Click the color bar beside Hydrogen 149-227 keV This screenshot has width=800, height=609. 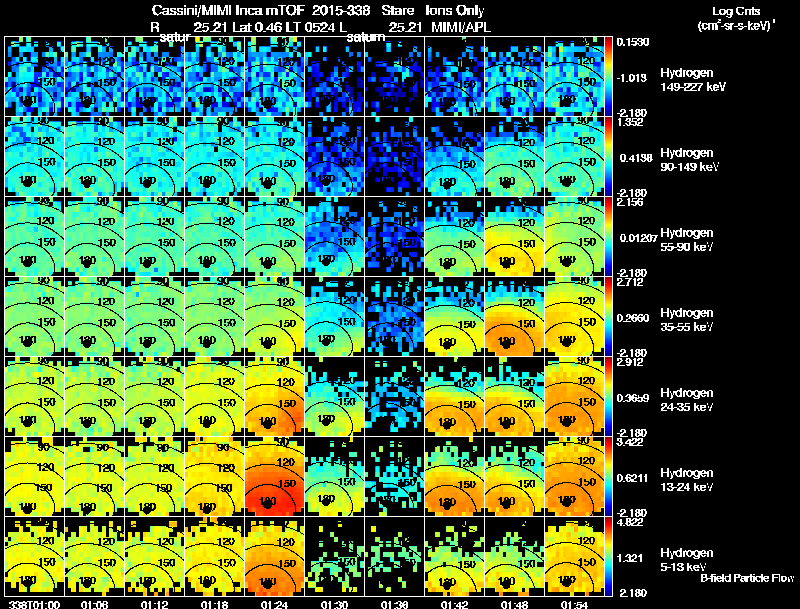(608, 77)
